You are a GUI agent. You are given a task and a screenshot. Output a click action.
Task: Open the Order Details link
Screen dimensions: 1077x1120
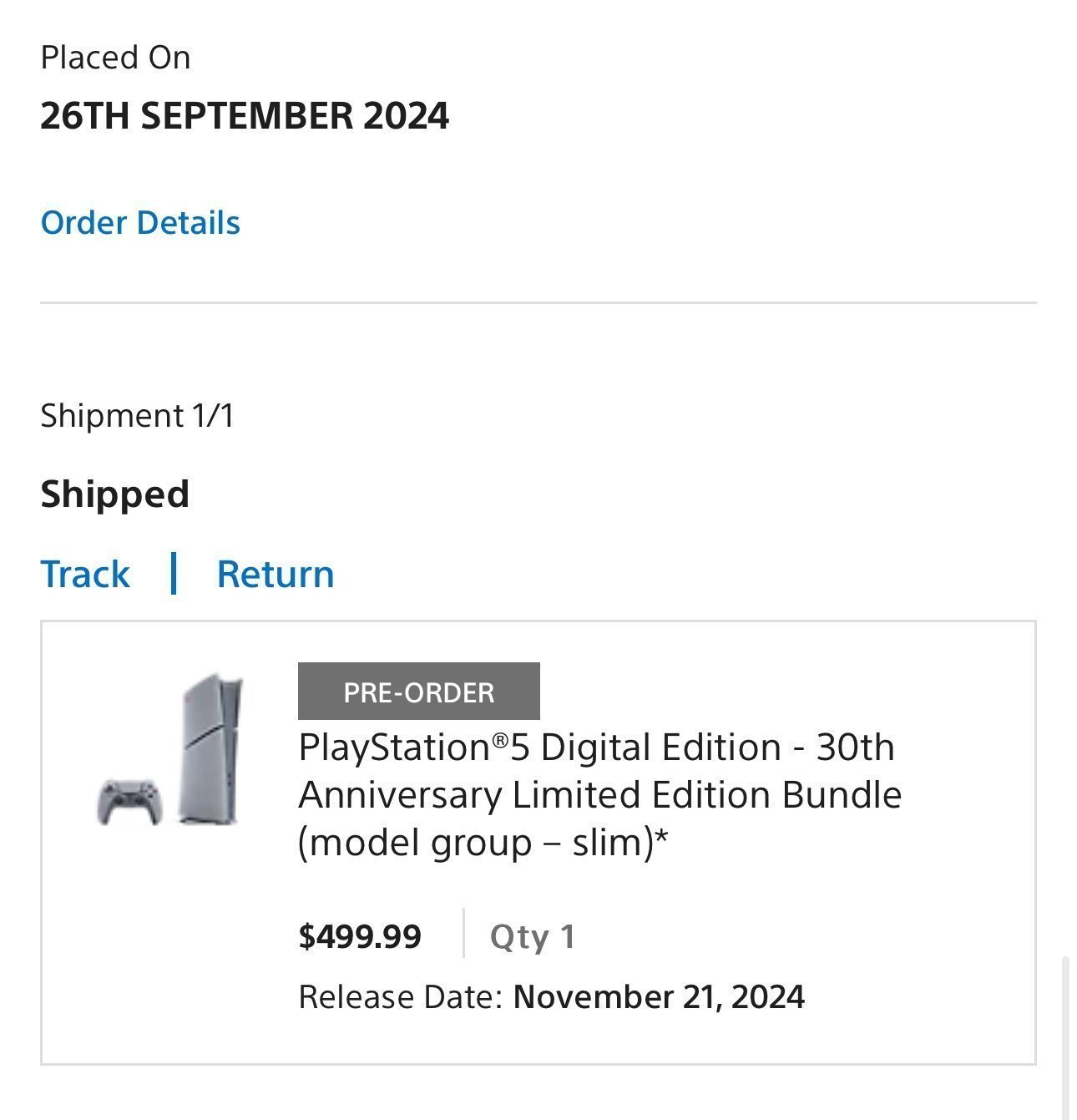[x=140, y=222]
